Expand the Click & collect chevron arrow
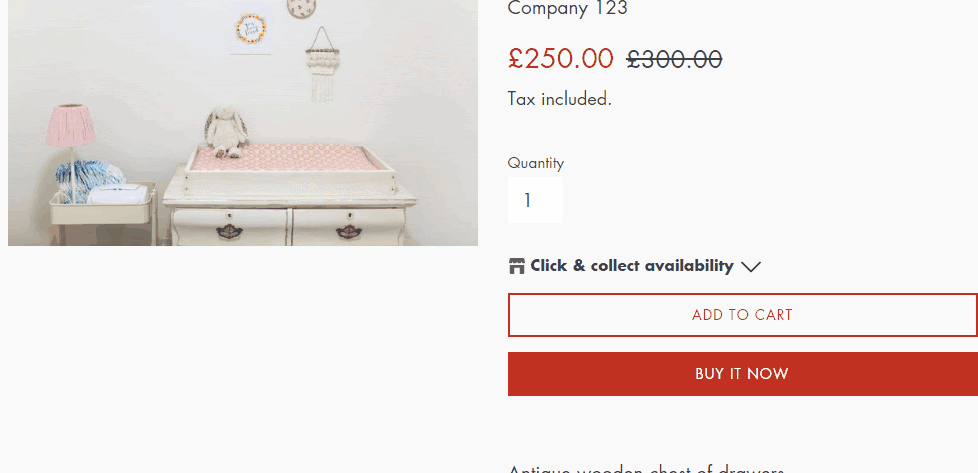Screen dimensions: 978x473 point(751,266)
